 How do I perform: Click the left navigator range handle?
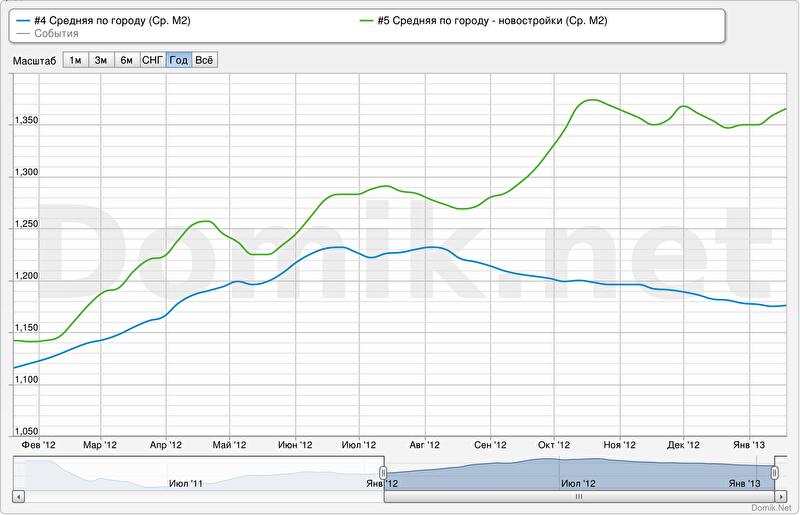[383, 472]
